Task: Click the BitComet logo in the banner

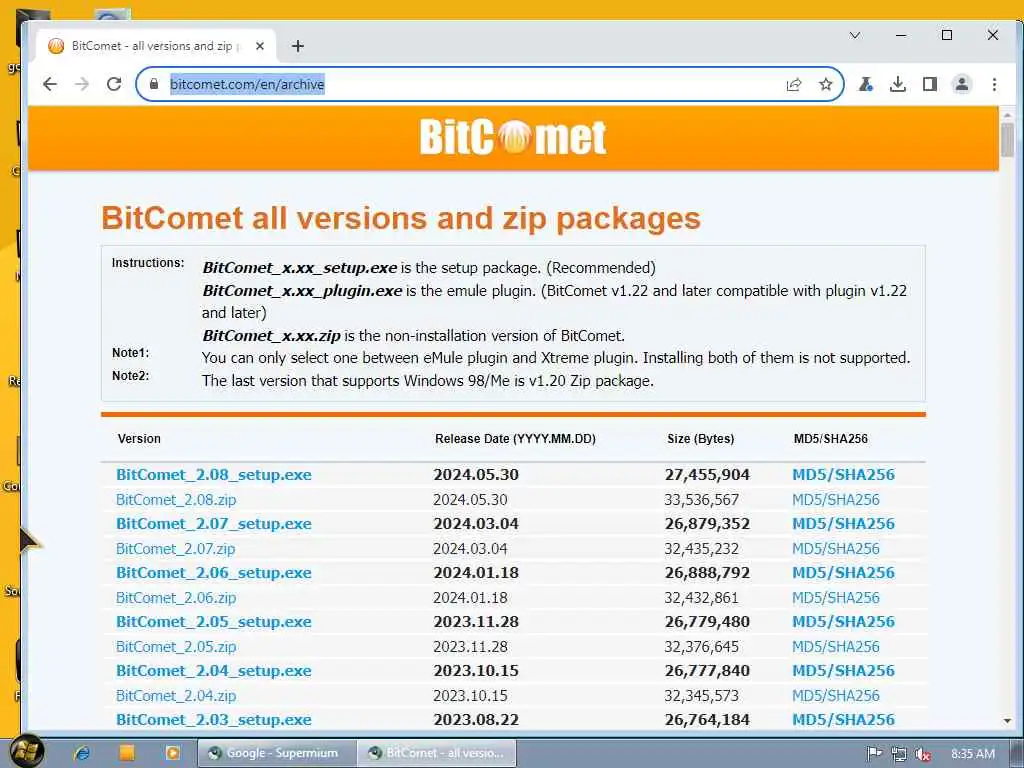Action: coord(513,137)
